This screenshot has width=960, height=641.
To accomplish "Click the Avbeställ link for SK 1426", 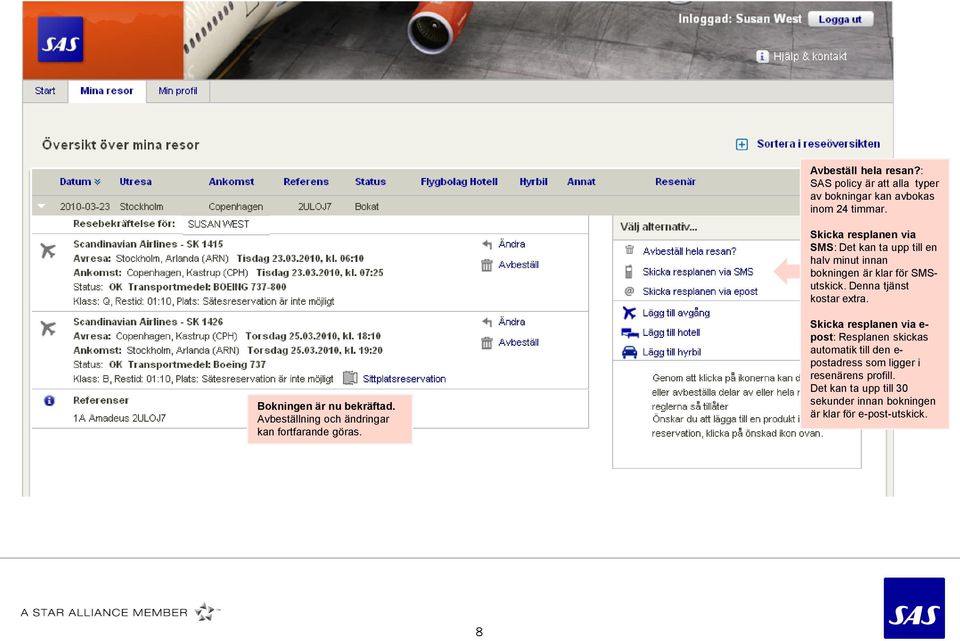I will 519,343.
